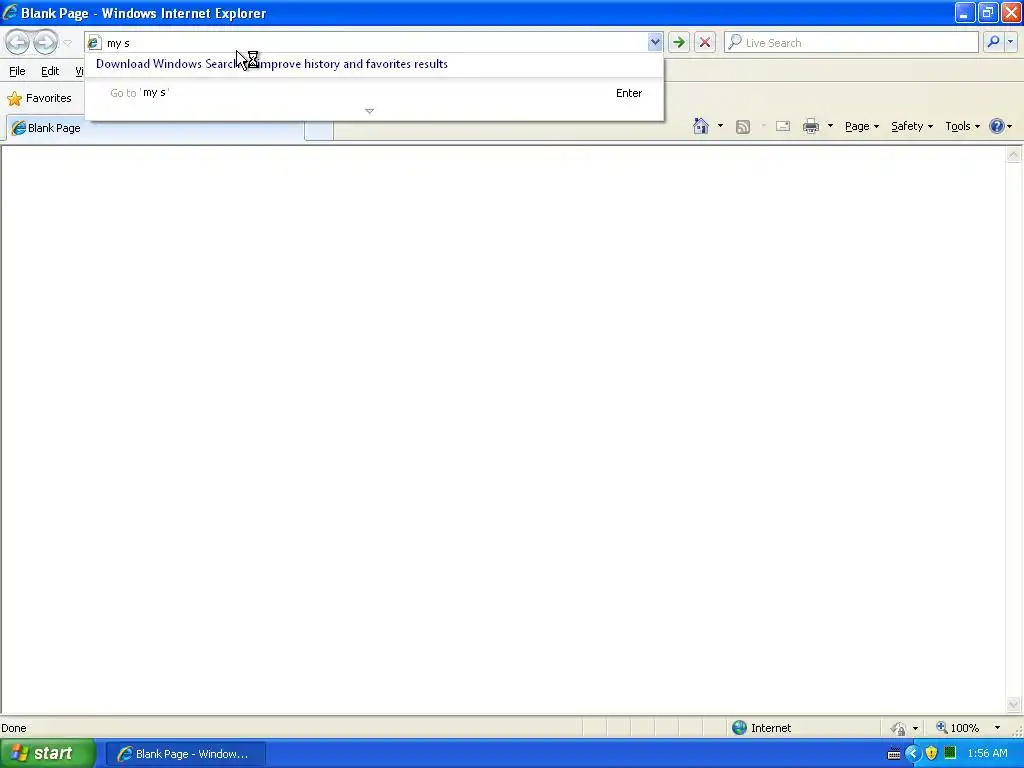Open the Print options dropdown arrow
1024x768 pixels.
[830, 126]
